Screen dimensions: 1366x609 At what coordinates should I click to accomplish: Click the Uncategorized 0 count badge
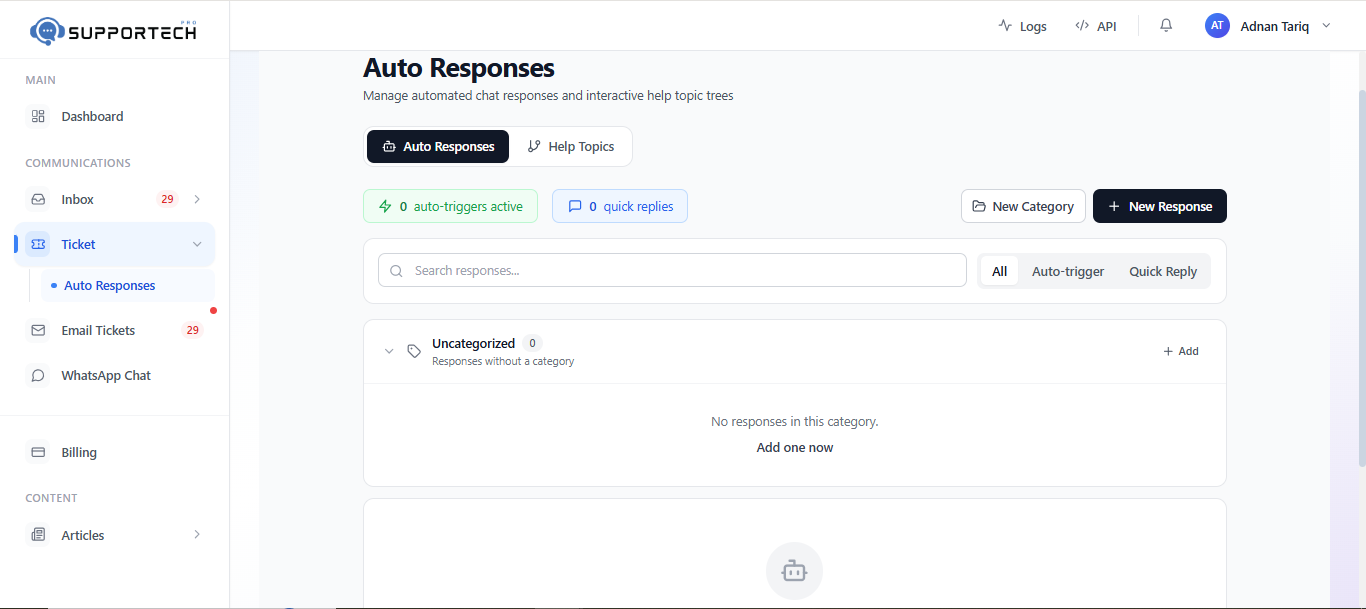(532, 343)
